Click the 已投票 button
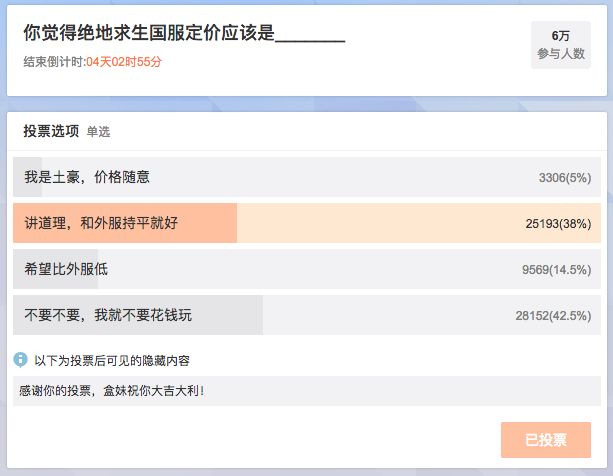This screenshot has height=476, width=613. 546,440
